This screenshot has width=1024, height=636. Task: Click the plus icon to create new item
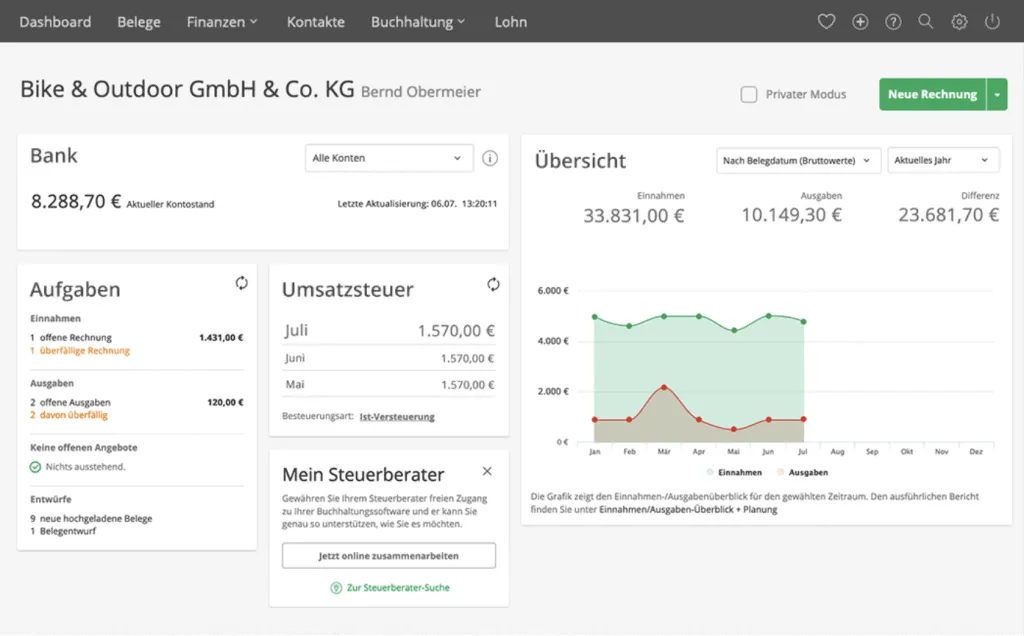(860, 21)
